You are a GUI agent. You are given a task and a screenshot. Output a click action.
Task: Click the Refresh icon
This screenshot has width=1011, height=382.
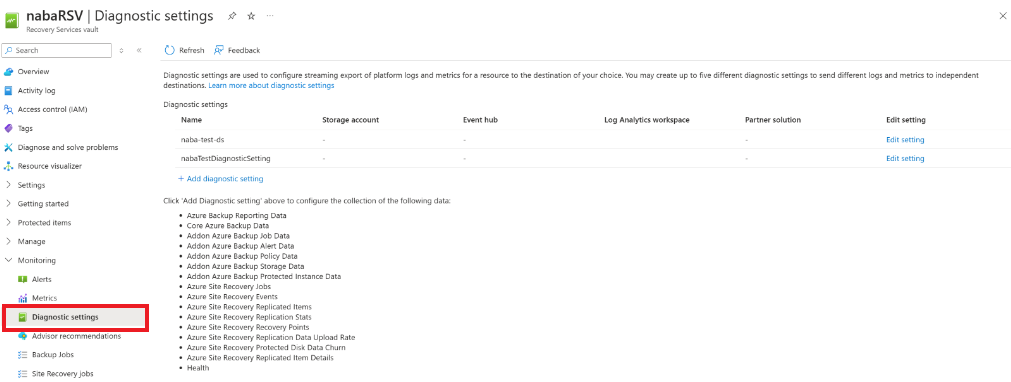click(170, 50)
